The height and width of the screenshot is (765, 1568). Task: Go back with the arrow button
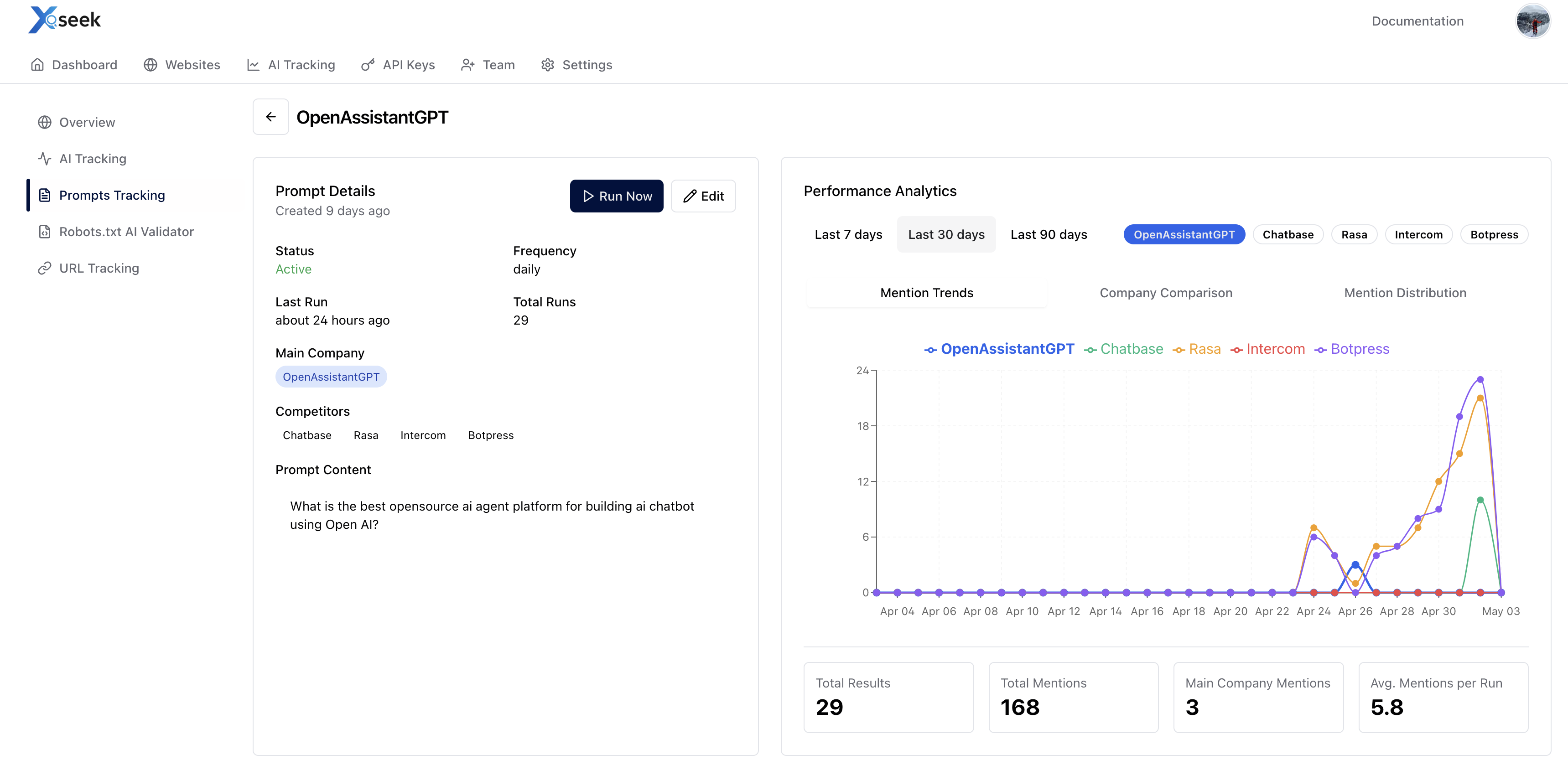(x=271, y=117)
